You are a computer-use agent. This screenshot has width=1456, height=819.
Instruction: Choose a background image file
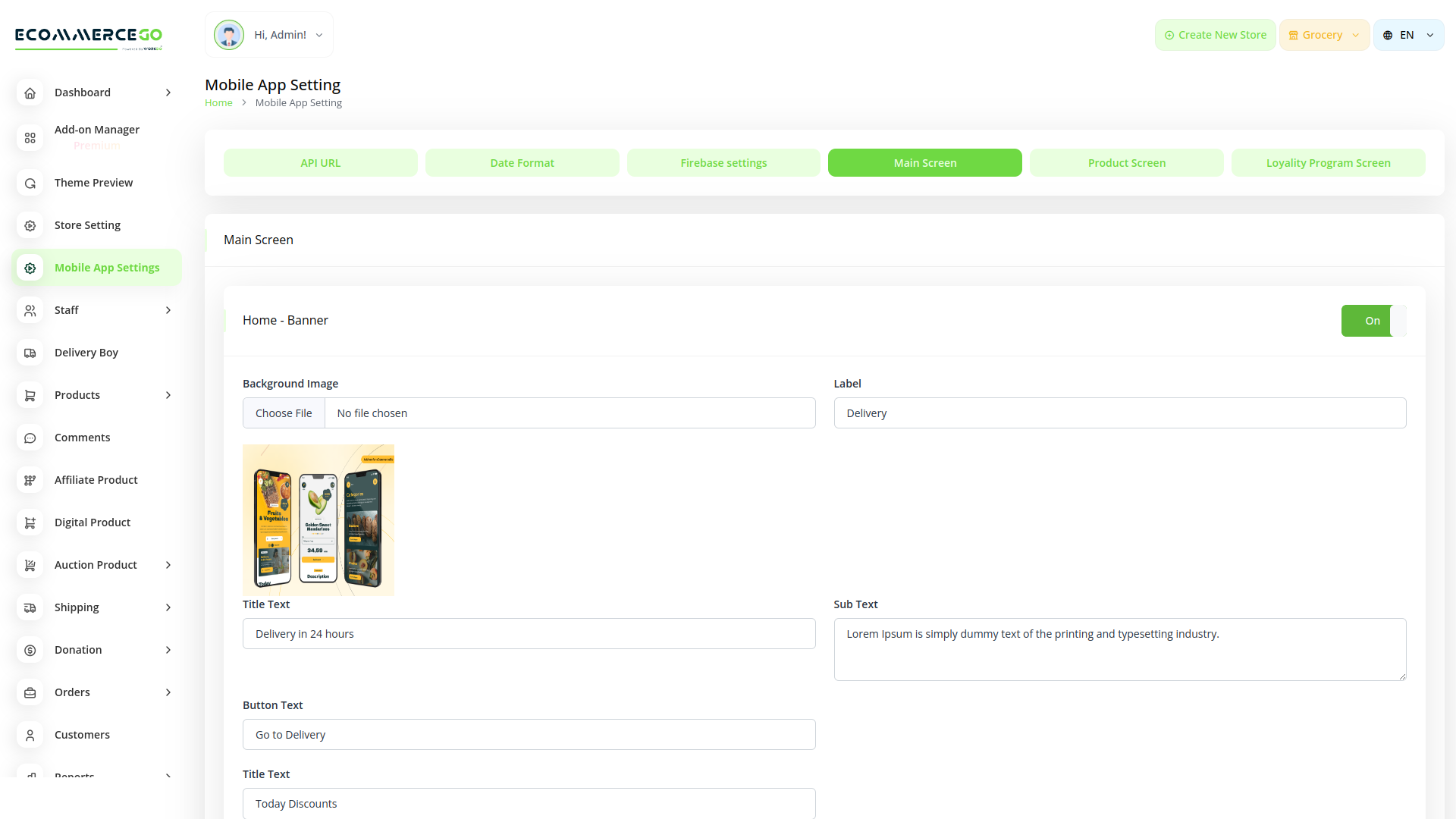point(284,413)
